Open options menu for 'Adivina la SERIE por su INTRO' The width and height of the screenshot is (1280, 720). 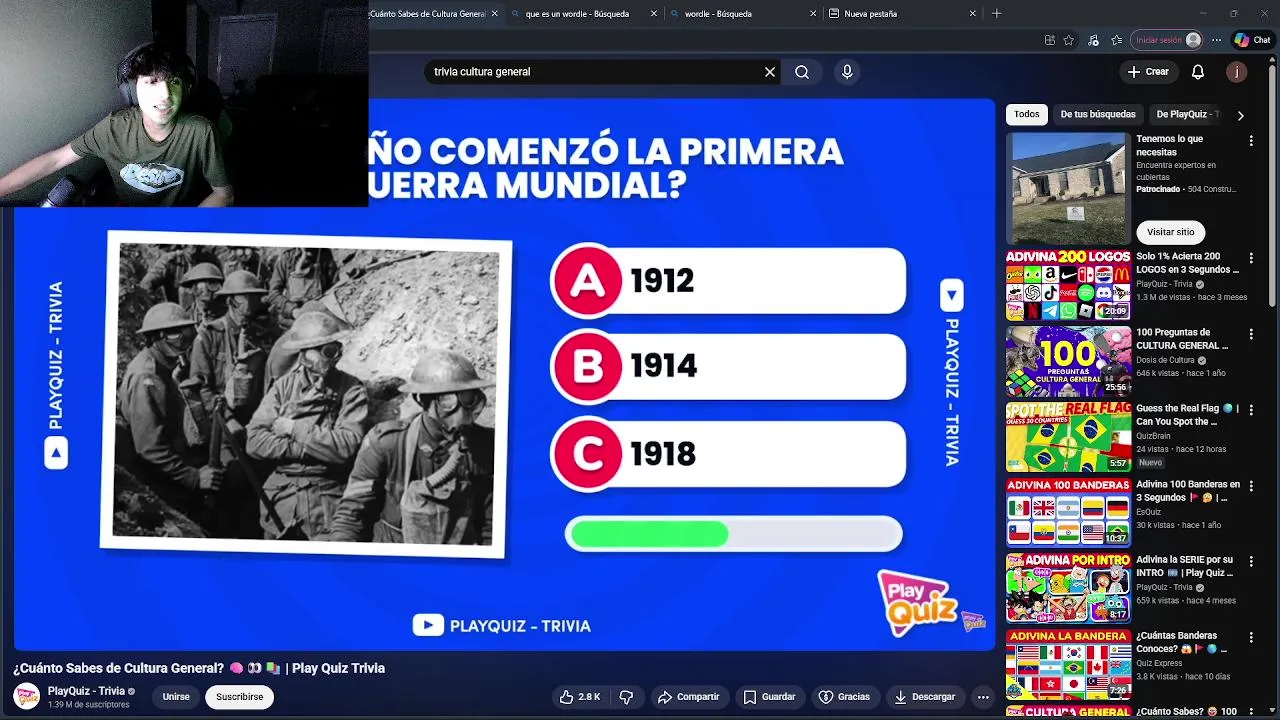[1251, 562]
